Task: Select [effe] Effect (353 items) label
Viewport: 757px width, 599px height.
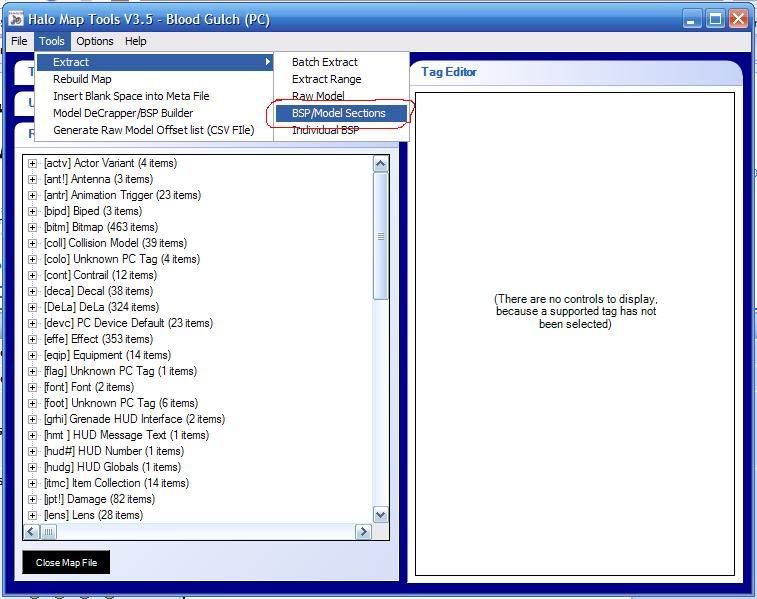Action: point(98,339)
